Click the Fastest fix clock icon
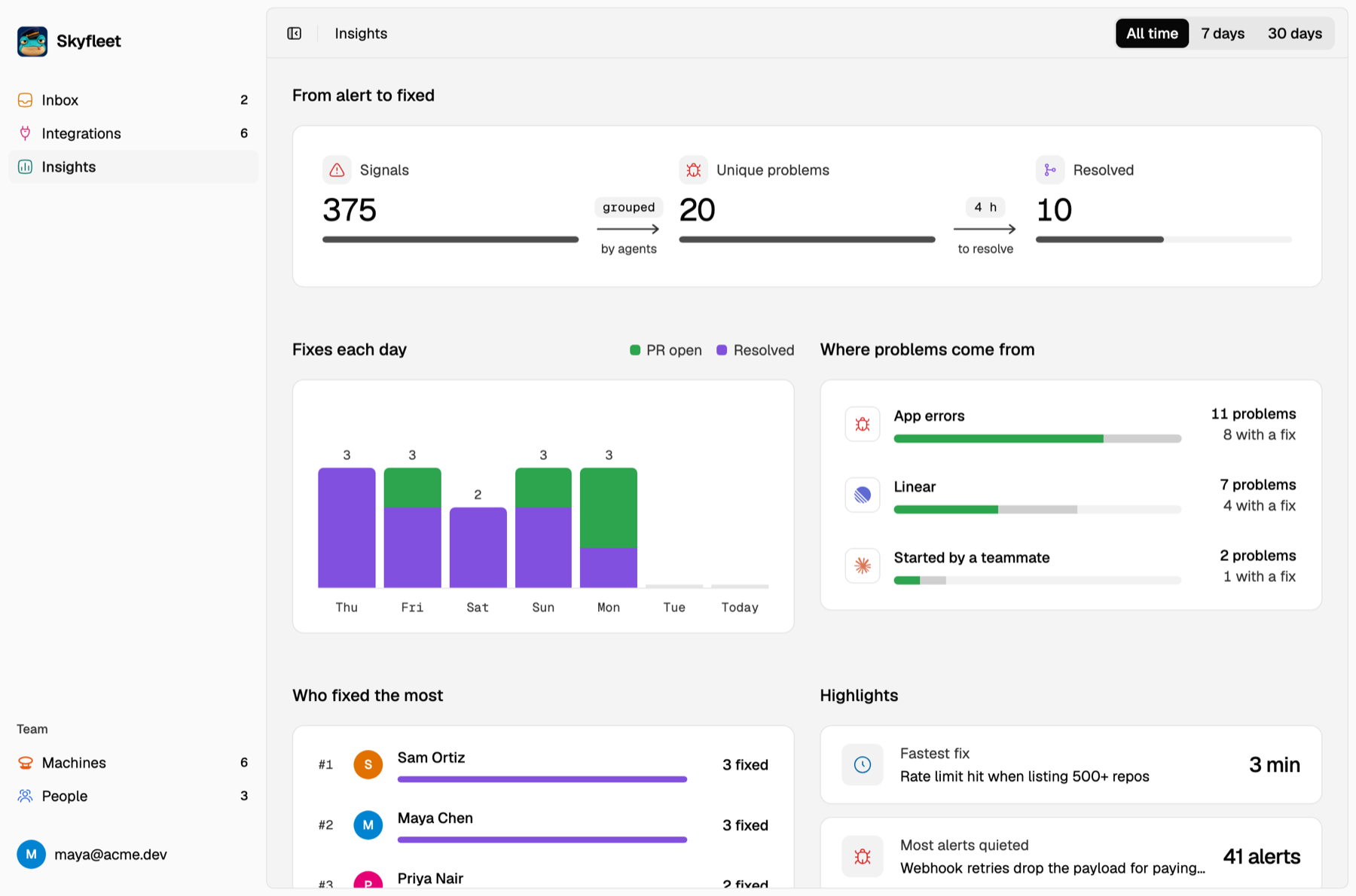Image resolution: width=1356 pixels, height=896 pixels. tap(863, 765)
